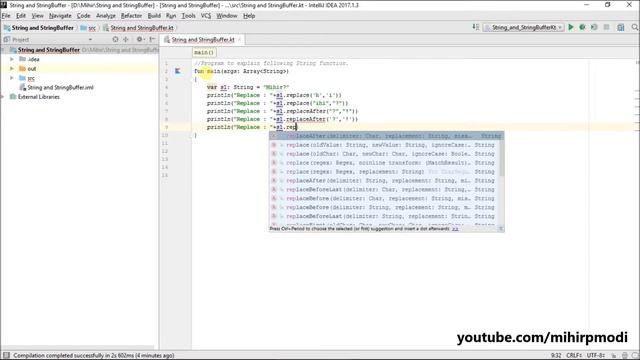This screenshot has width=640, height=360.
Task: Click the read-only lock icon in status bar
Action: coord(613,356)
